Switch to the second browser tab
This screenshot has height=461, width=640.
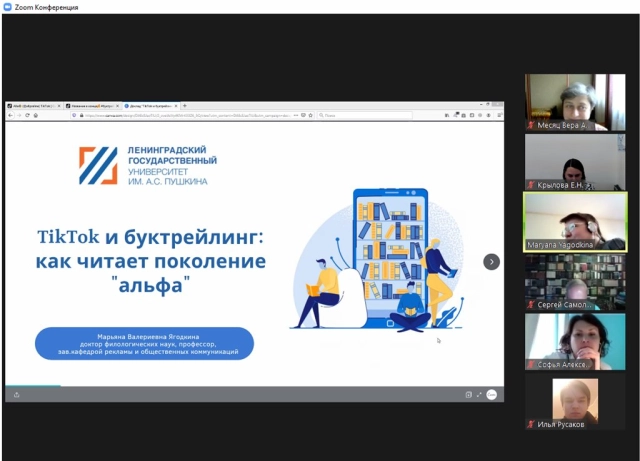click(90, 105)
